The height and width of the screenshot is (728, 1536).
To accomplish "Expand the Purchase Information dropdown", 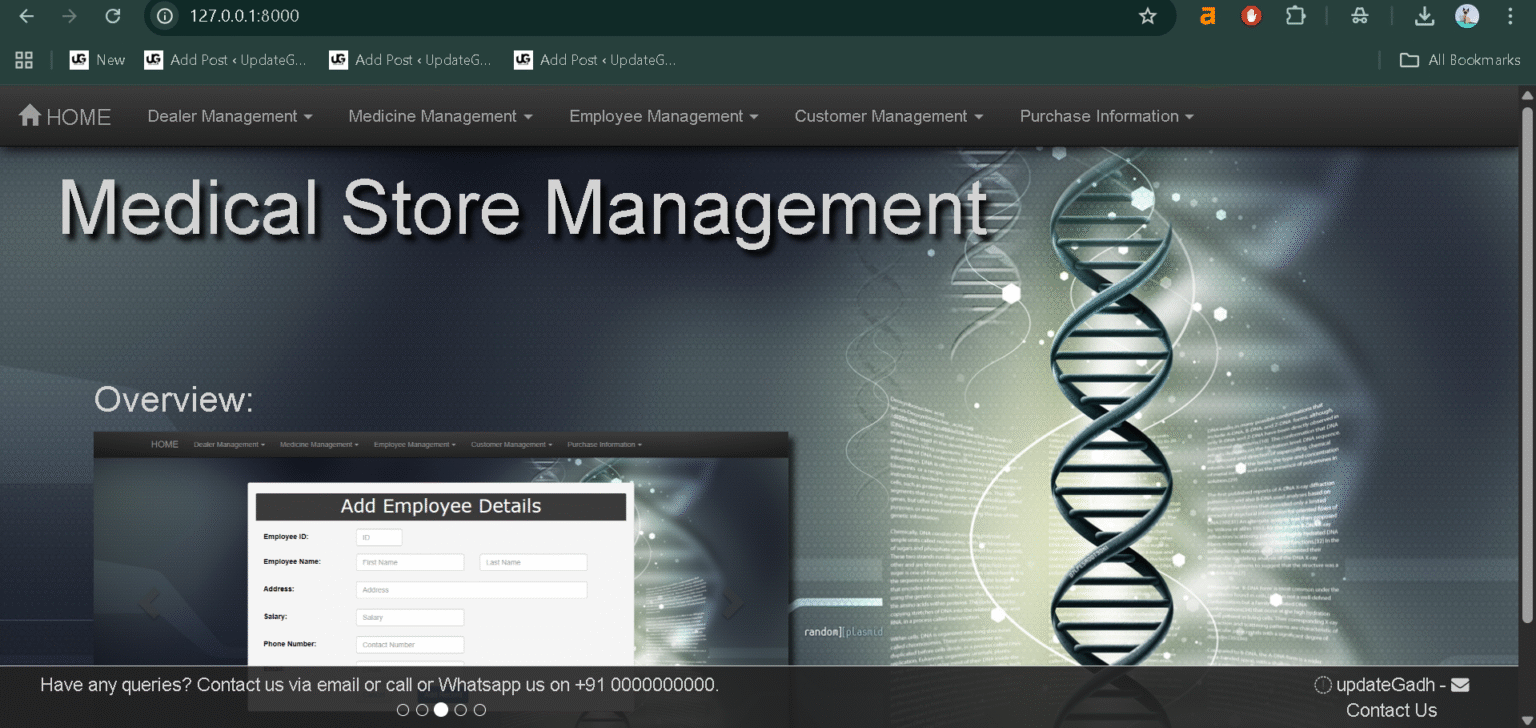I will click(x=1106, y=116).
